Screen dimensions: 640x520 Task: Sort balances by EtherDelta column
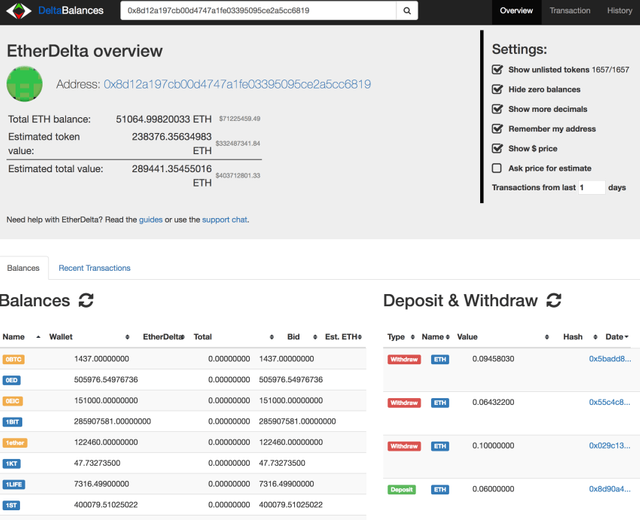pyautogui.click(x=164, y=337)
